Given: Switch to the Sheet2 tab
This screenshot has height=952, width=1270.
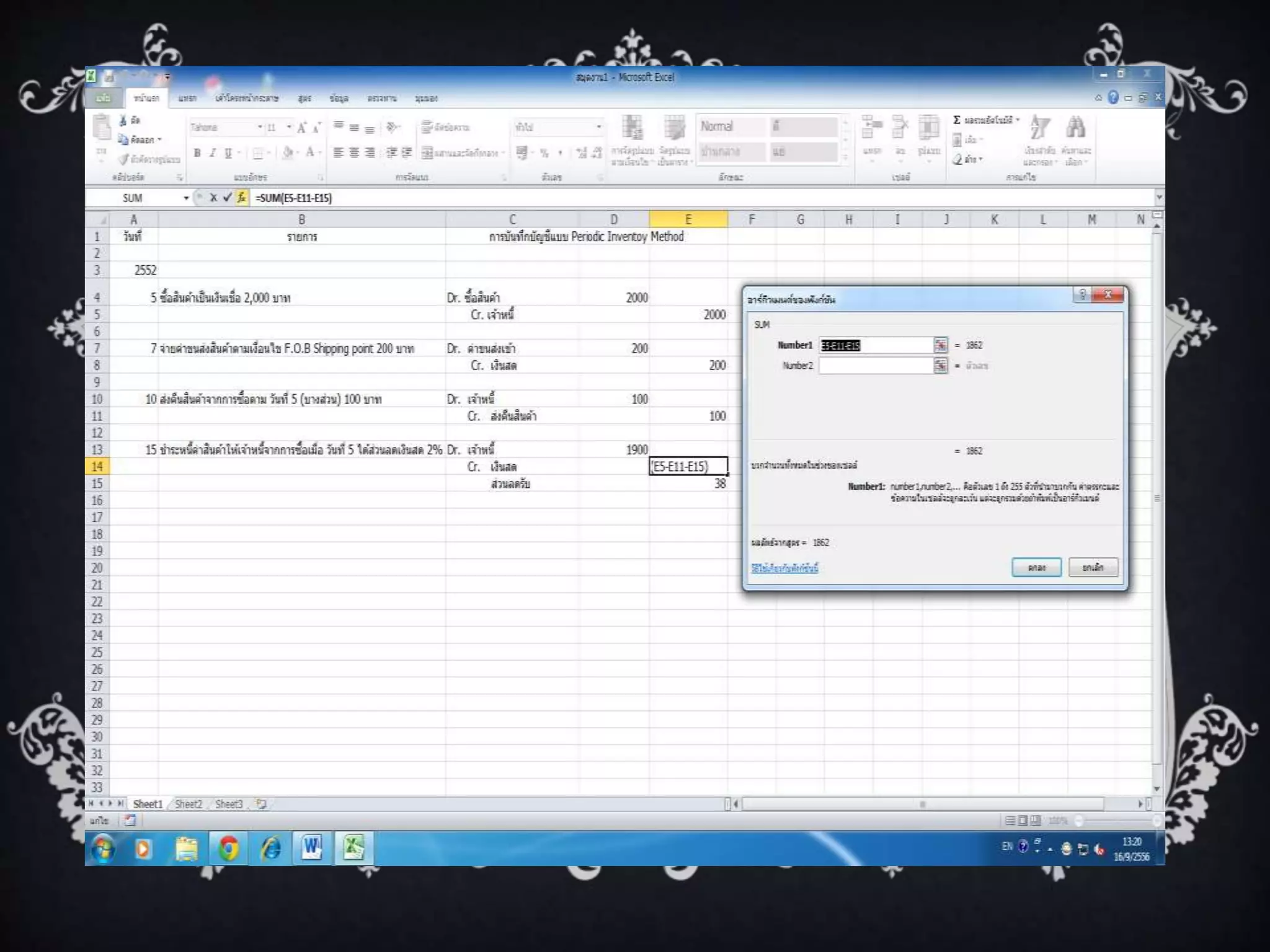Looking at the screenshot, I should (188, 804).
